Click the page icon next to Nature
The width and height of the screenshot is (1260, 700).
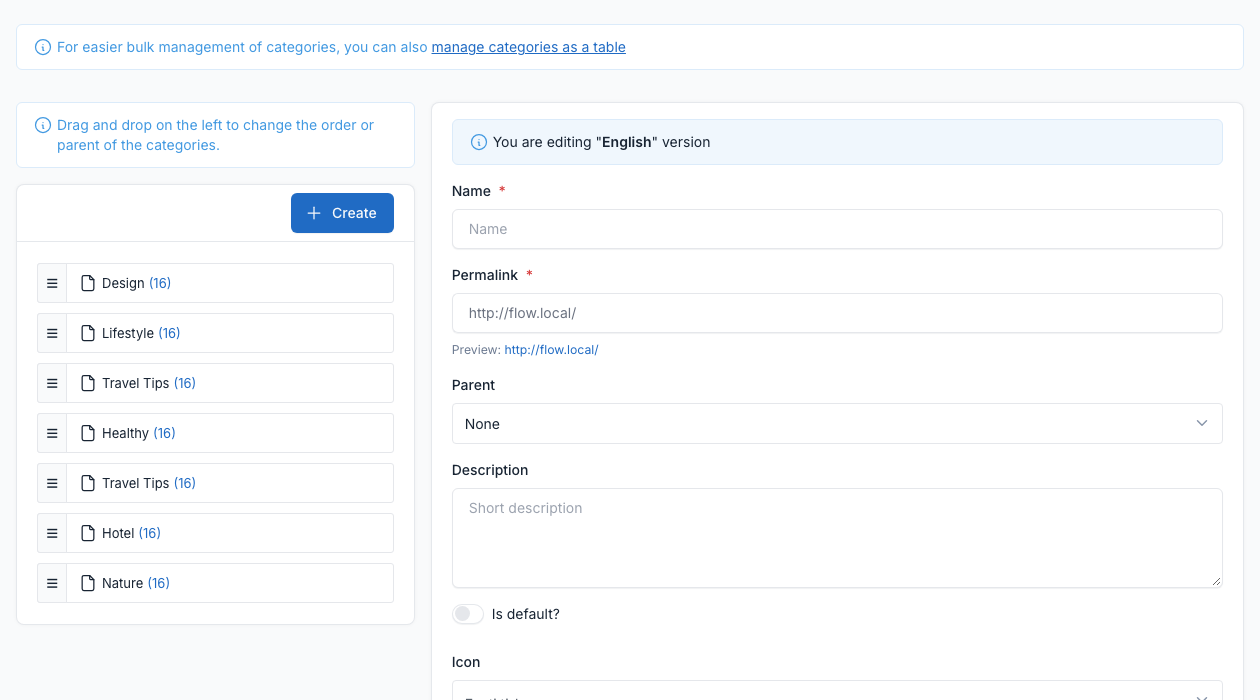[88, 583]
